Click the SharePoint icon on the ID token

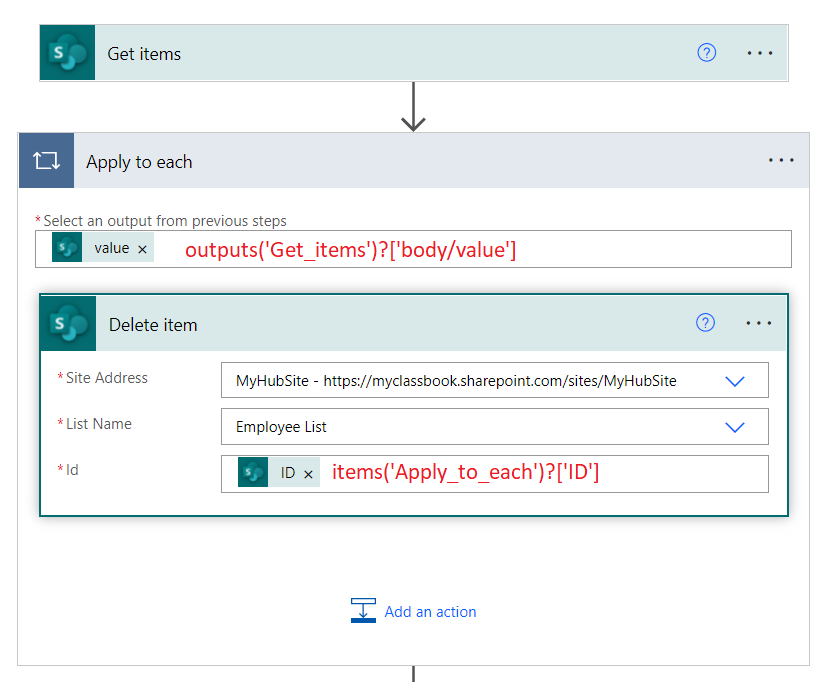[252, 473]
